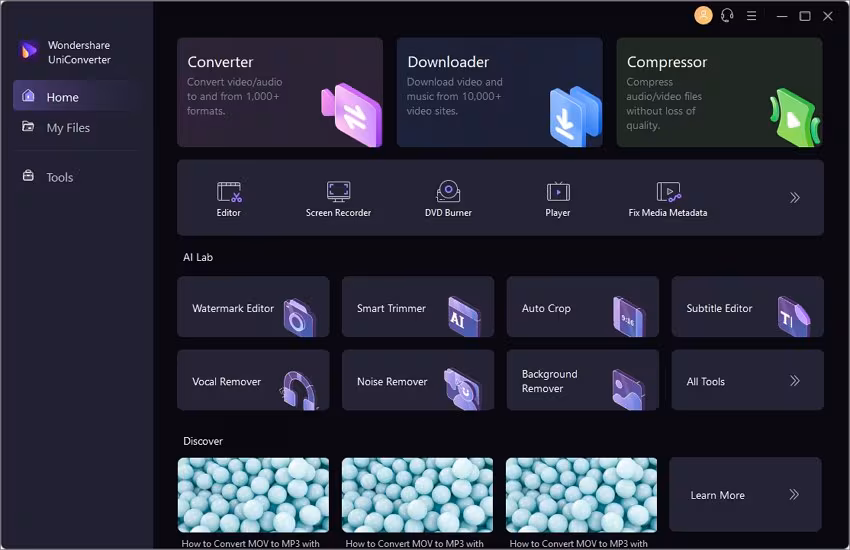
Task: Expand more tools with double chevron in toolbar row
Action: click(795, 197)
